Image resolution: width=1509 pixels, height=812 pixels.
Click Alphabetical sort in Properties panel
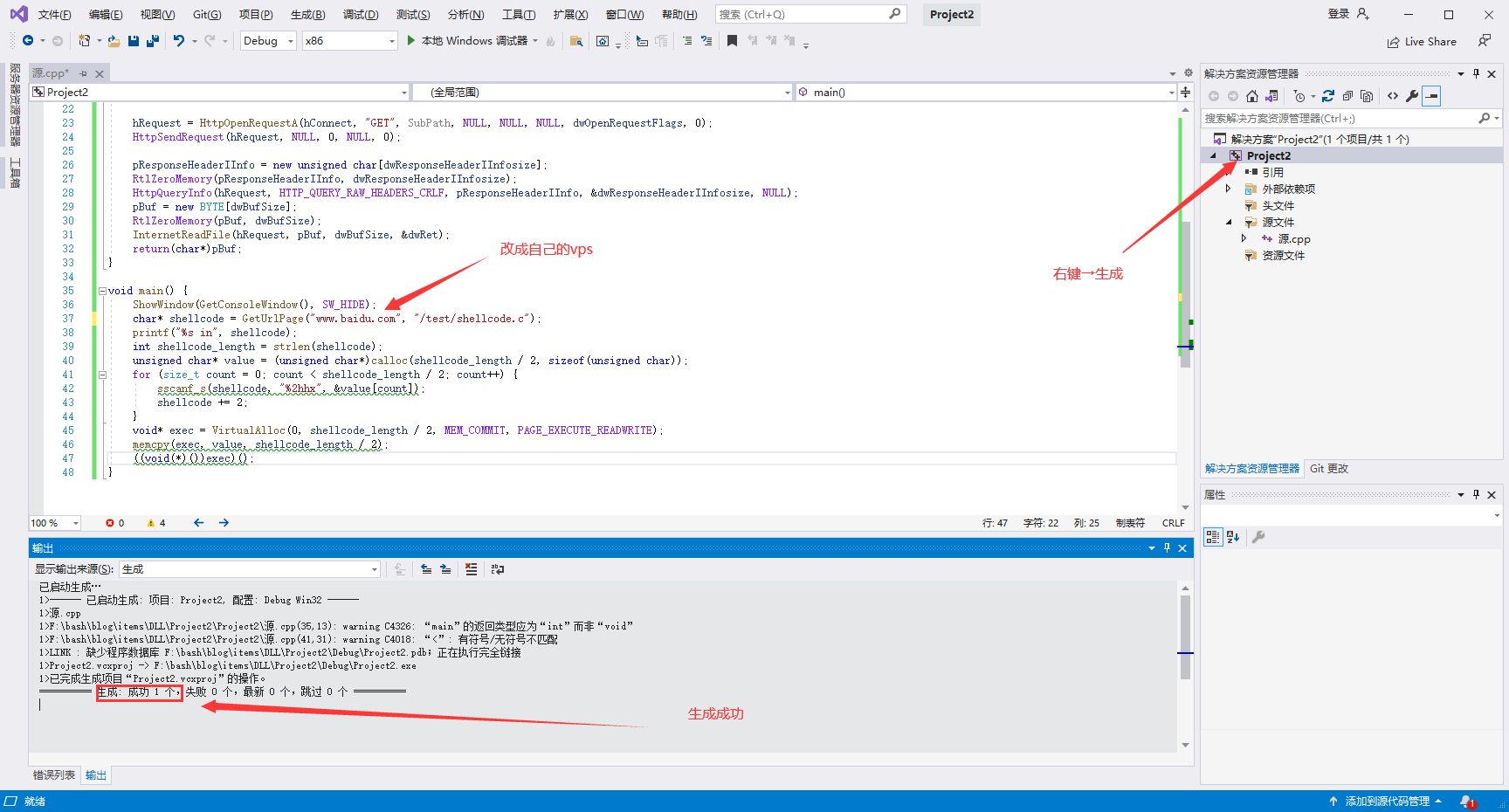point(1233,537)
